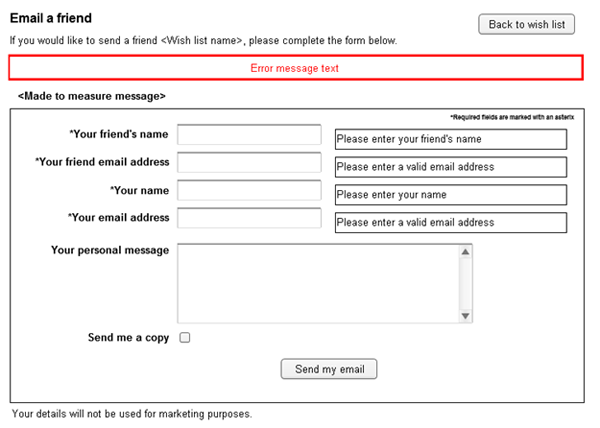Click the '*Your friend's name' label
This screenshot has height=428, width=600.
click(x=118, y=133)
